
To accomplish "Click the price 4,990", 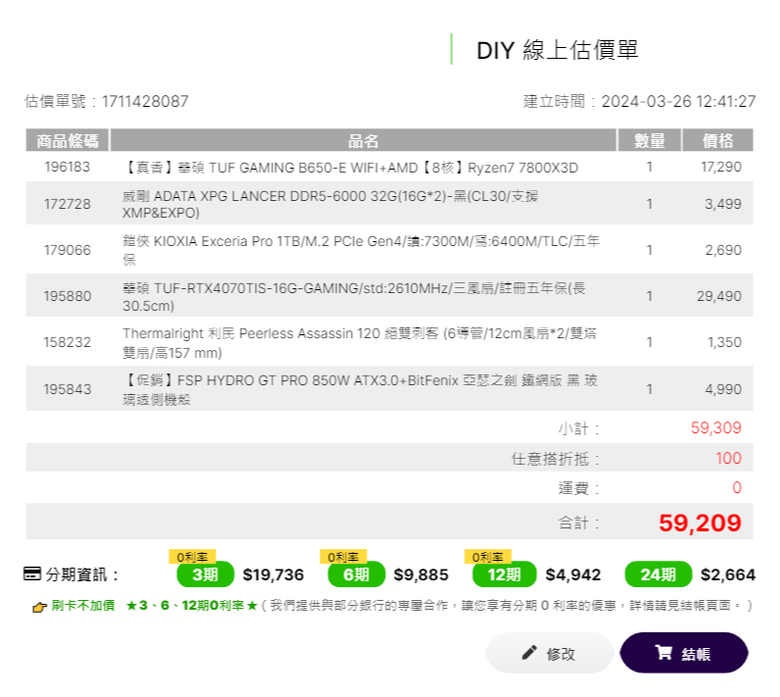I will tap(723, 389).
